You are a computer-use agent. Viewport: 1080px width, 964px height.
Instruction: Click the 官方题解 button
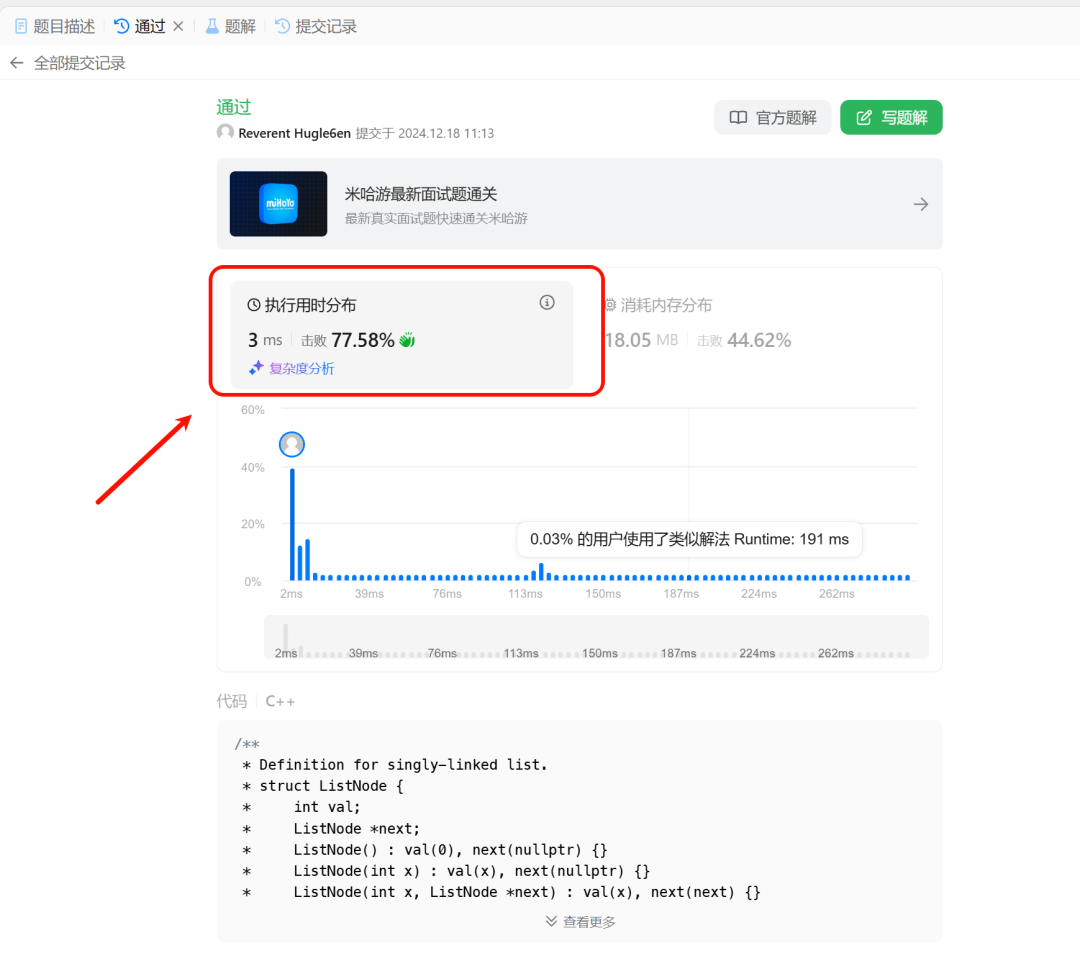773,118
